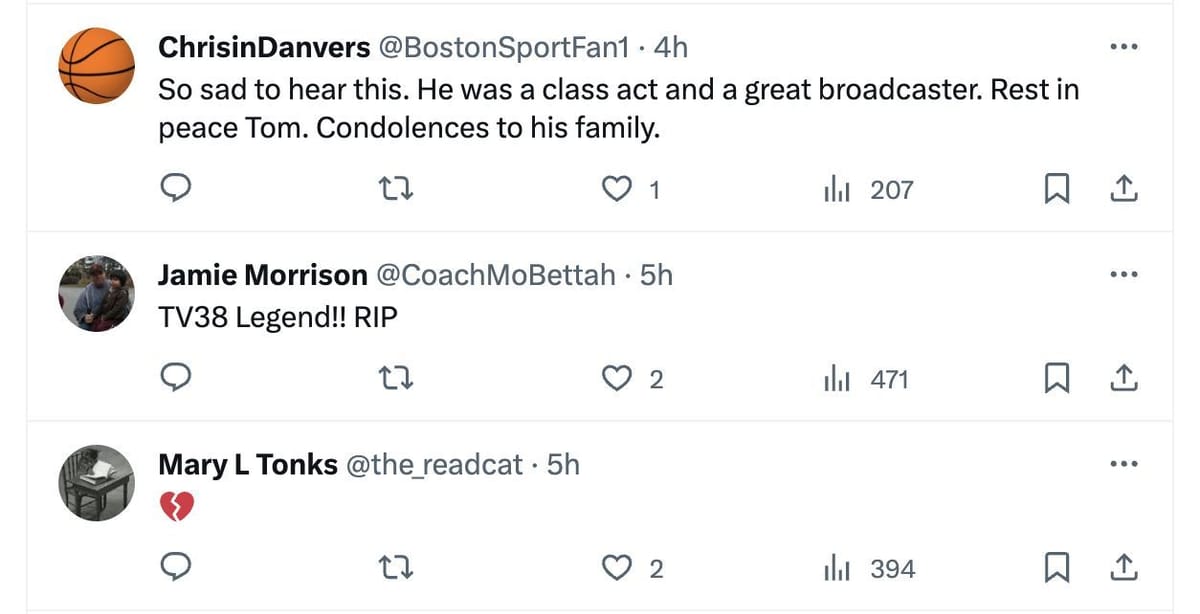Open more options for ChrisinDanvers' tweet
The height and width of the screenshot is (614, 1200).
1124,47
